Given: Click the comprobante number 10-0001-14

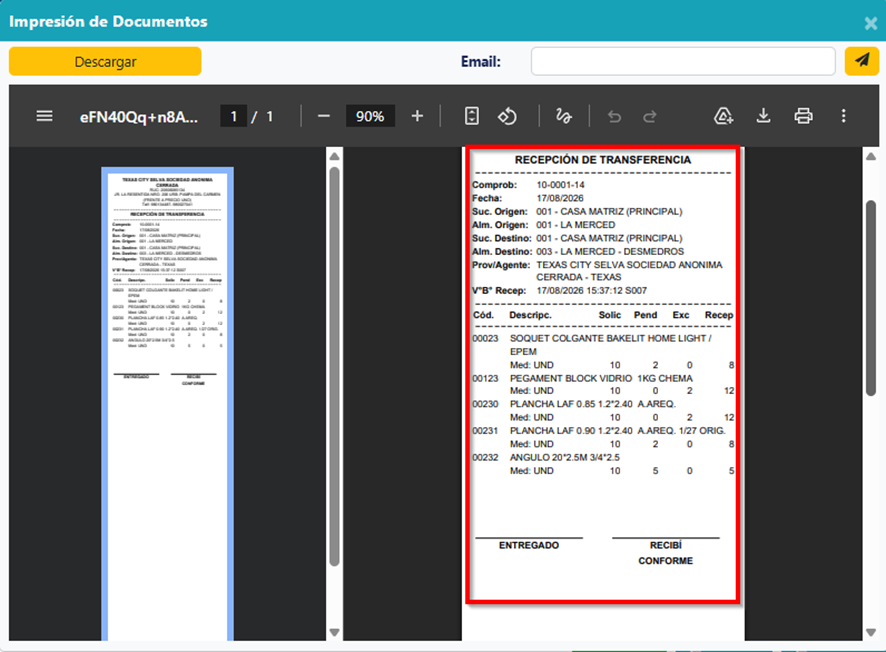Looking at the screenshot, I should coord(561,185).
